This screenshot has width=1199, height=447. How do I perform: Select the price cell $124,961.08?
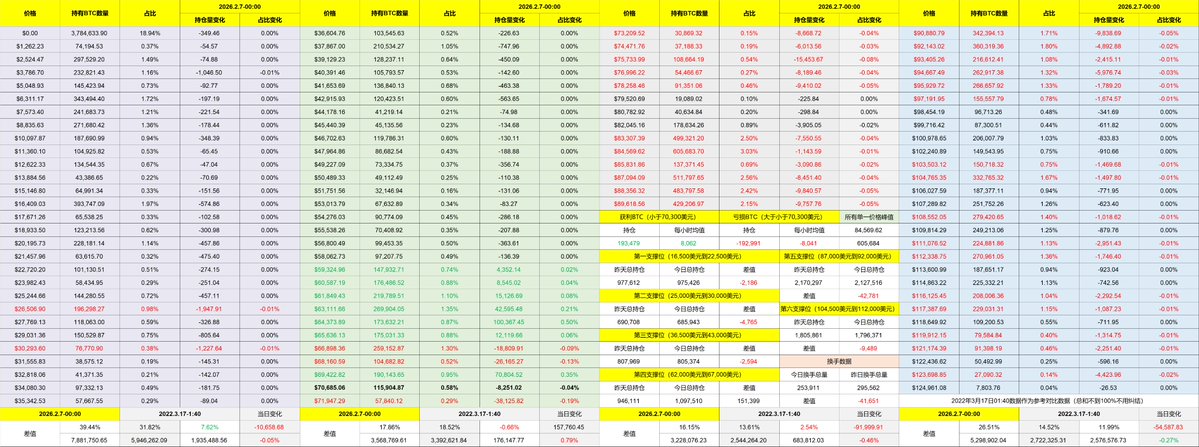pyautogui.click(x=929, y=387)
